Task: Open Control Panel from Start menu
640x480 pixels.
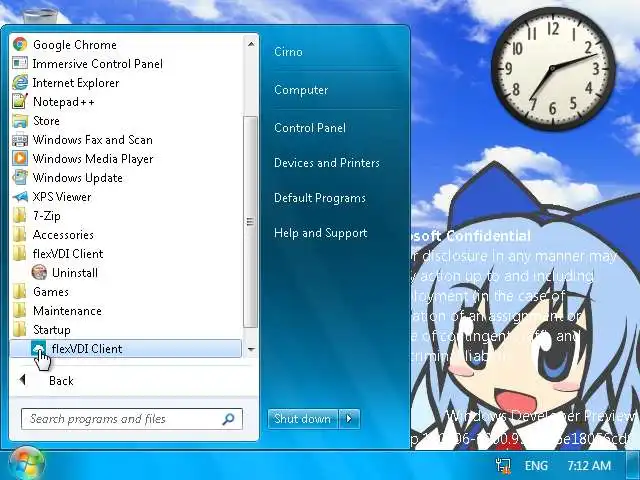Action: (310, 128)
